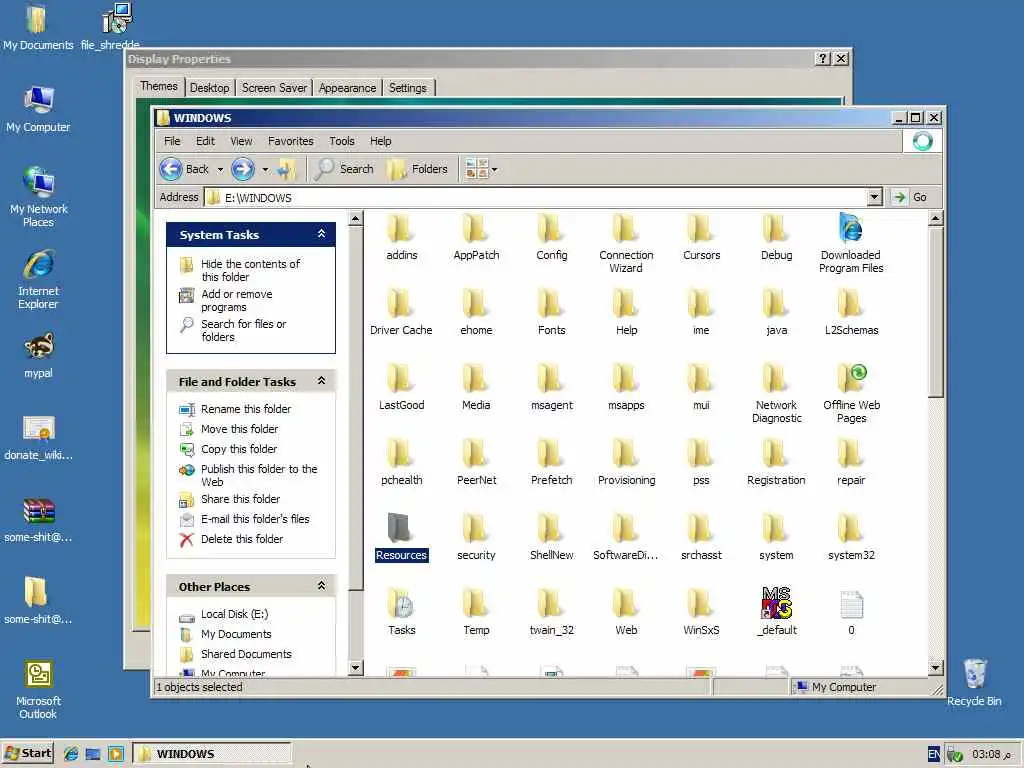Open Back history dropdown arrow
1024x768 pixels.
(220, 170)
